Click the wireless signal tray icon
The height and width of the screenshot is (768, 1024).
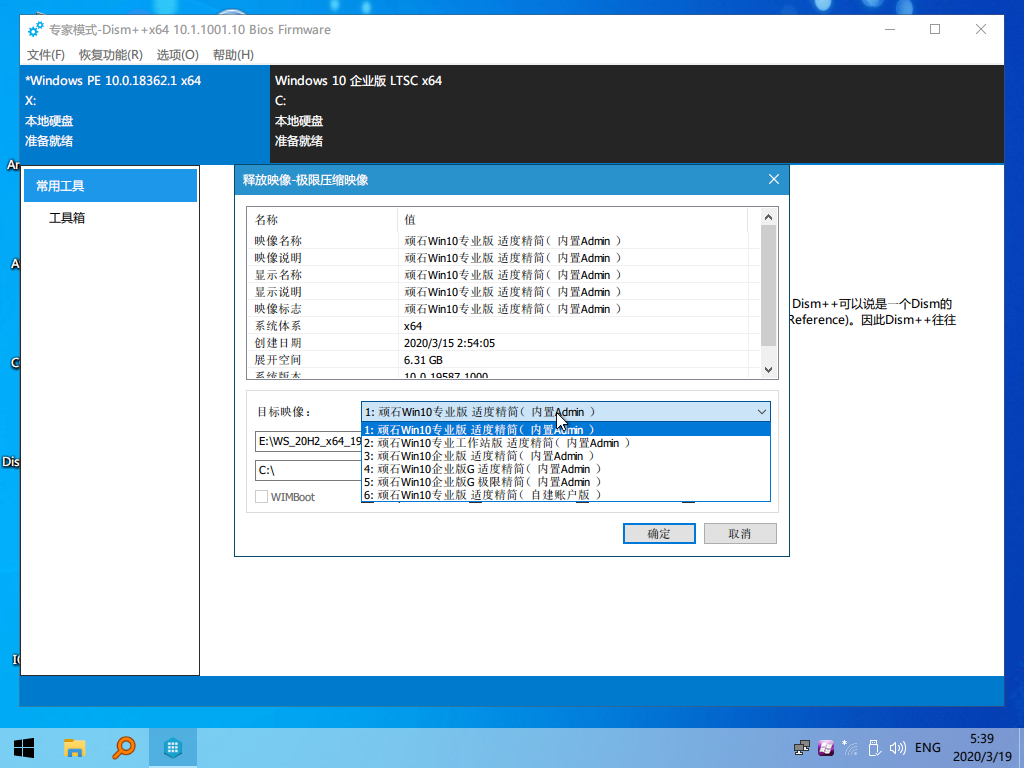(x=850, y=748)
